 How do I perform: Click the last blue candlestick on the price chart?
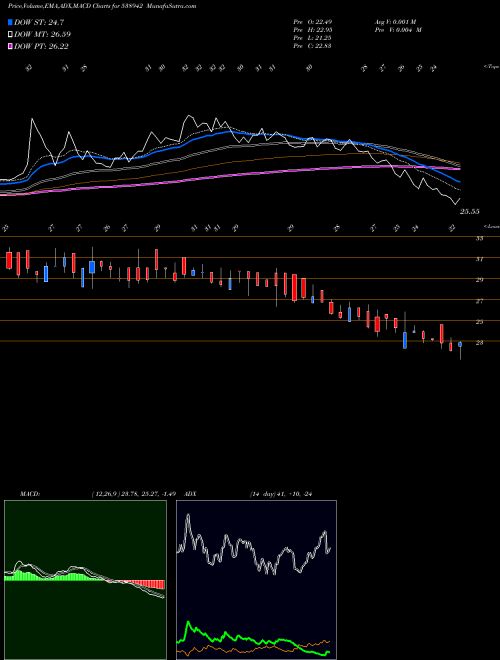(x=460, y=344)
